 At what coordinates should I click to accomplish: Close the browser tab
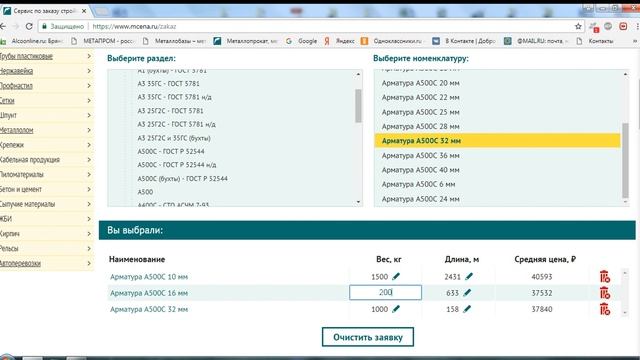(x=84, y=11)
